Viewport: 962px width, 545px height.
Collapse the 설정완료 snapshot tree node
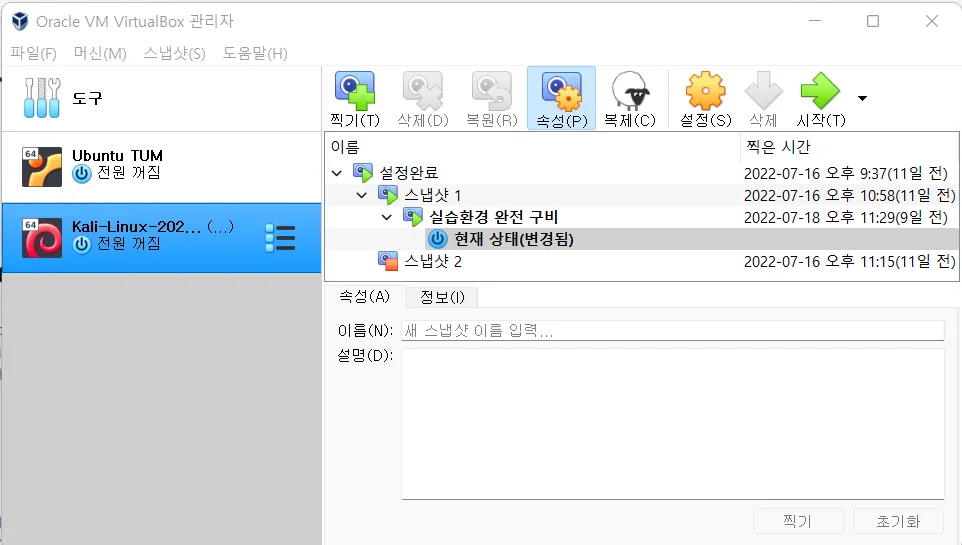pos(337,173)
